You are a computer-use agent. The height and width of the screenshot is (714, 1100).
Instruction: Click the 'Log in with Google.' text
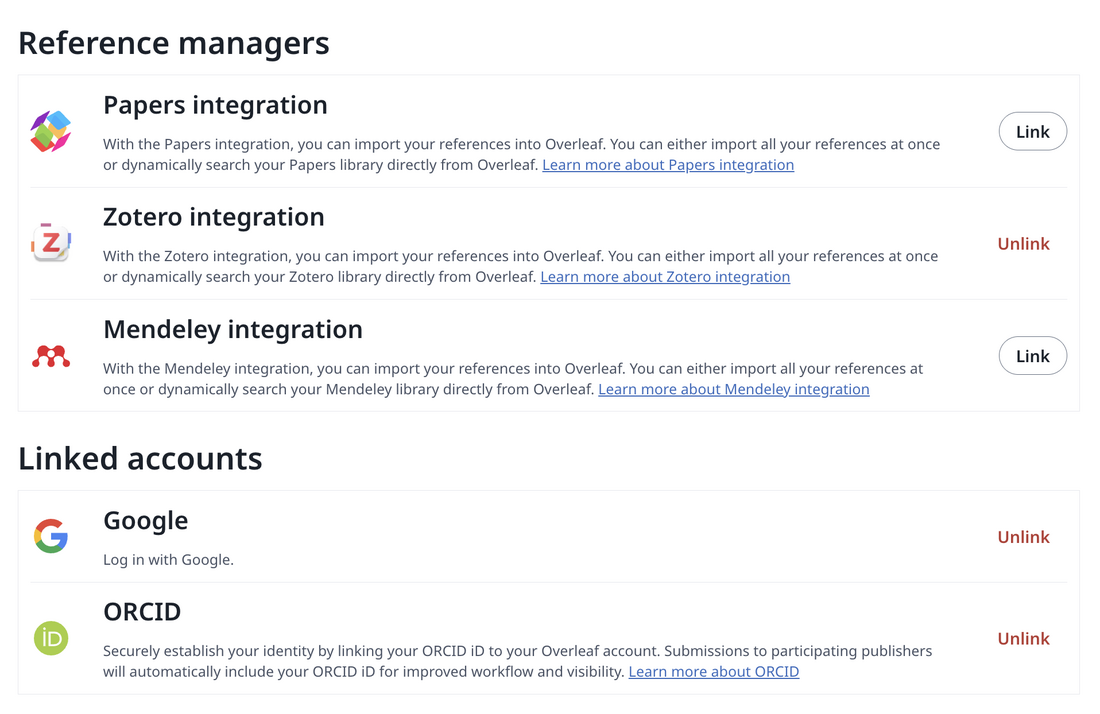coord(168,560)
